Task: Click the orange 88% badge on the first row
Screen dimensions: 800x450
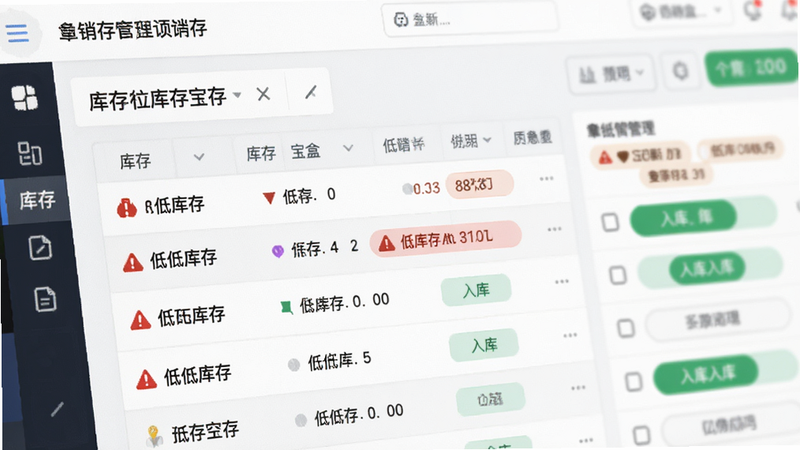Action: coord(479,184)
